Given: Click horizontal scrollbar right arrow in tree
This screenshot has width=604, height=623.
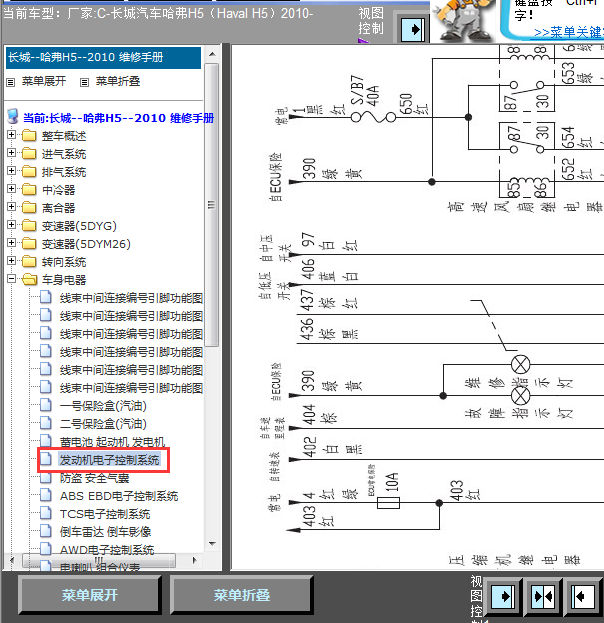Looking at the screenshot, I should [194, 560].
